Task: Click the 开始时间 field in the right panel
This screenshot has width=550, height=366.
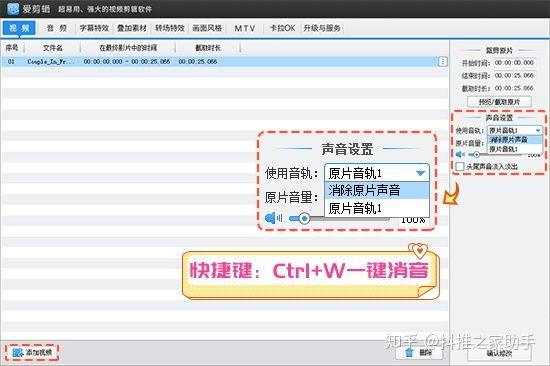Action: (x=514, y=63)
